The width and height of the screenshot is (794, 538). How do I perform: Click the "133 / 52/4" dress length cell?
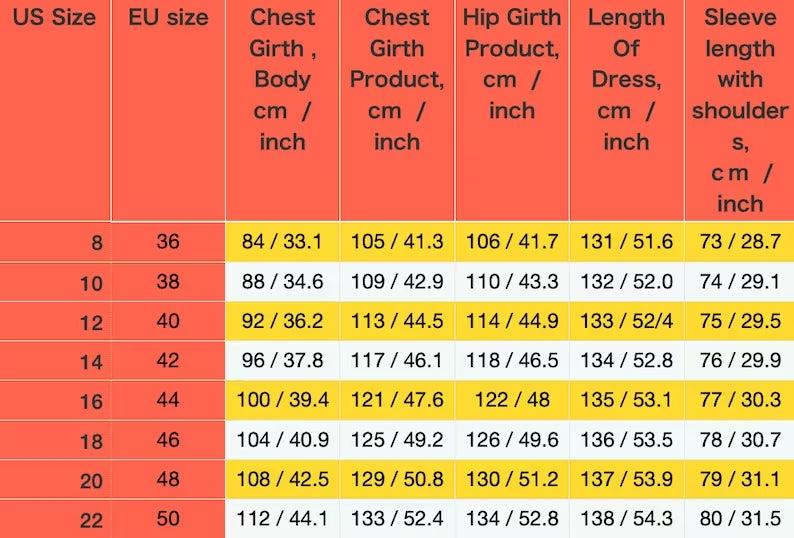626,321
